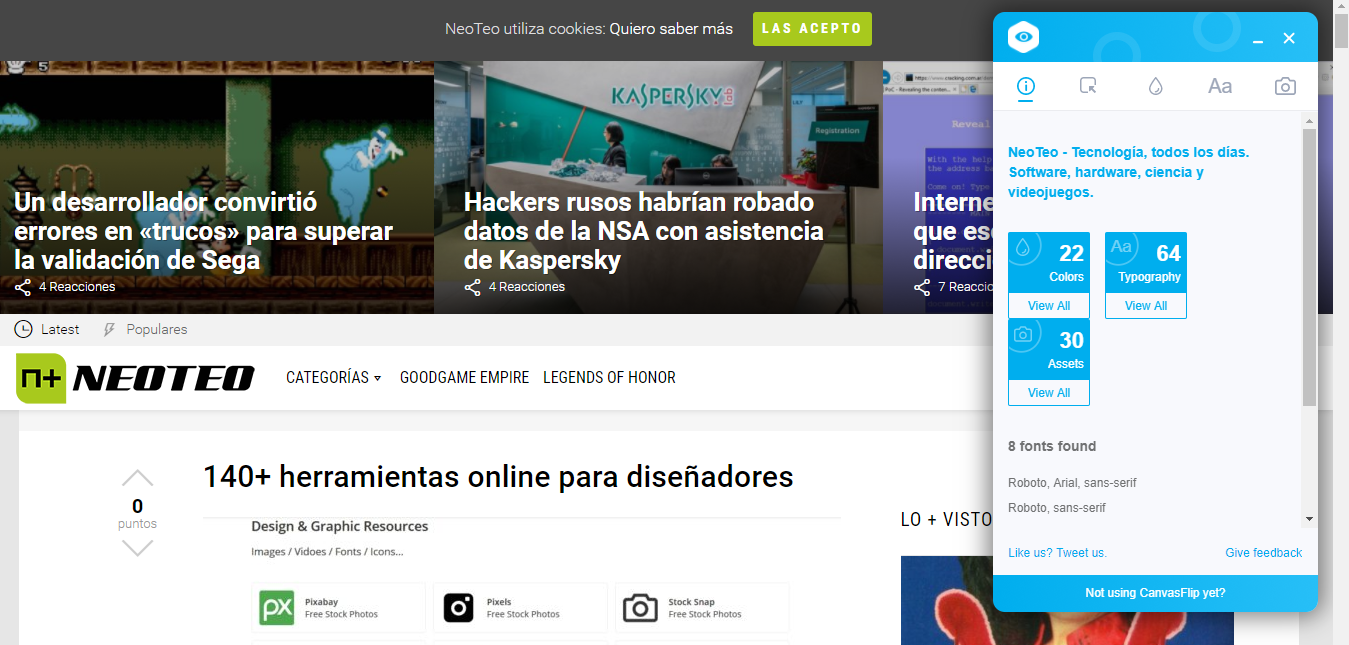The height and width of the screenshot is (645, 1349).
Task: Click the scroll-down arrow of the CanvasFlip panel
Action: [1309, 519]
